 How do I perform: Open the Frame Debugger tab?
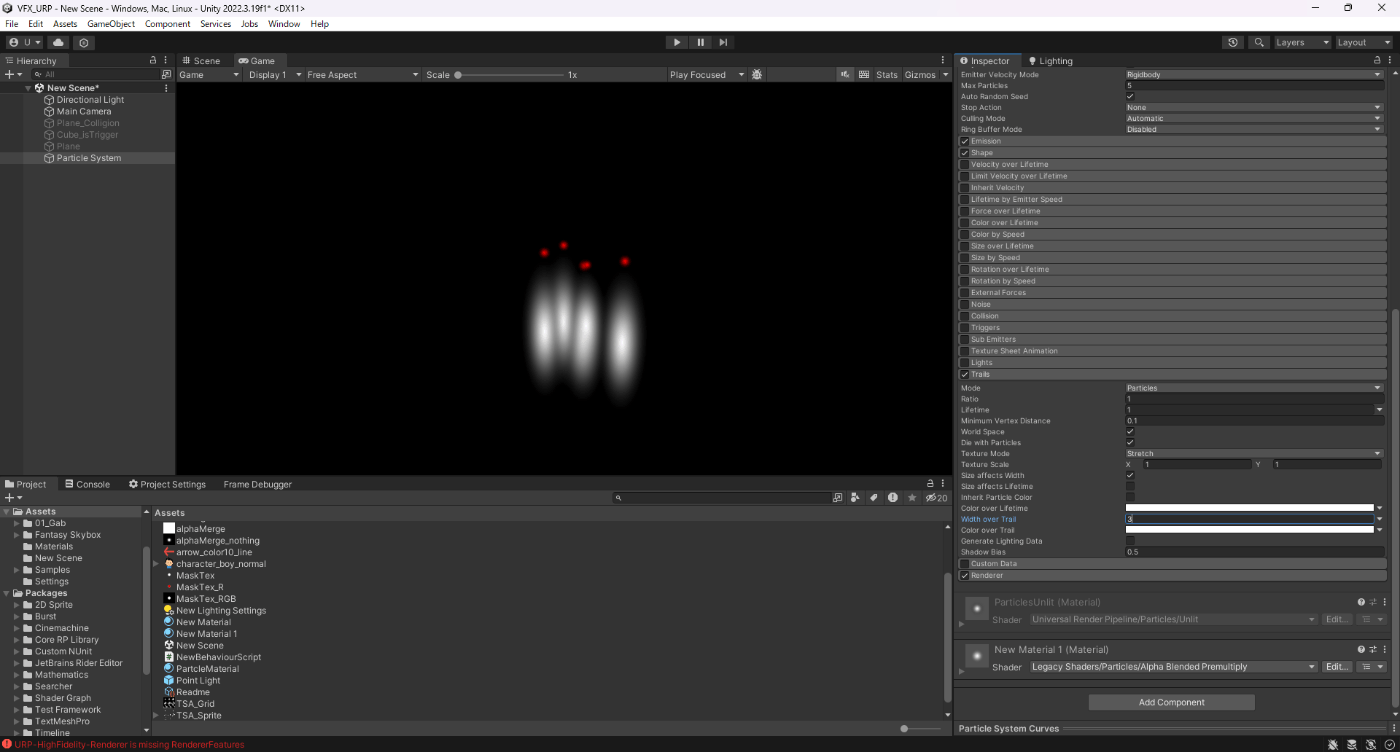point(258,484)
